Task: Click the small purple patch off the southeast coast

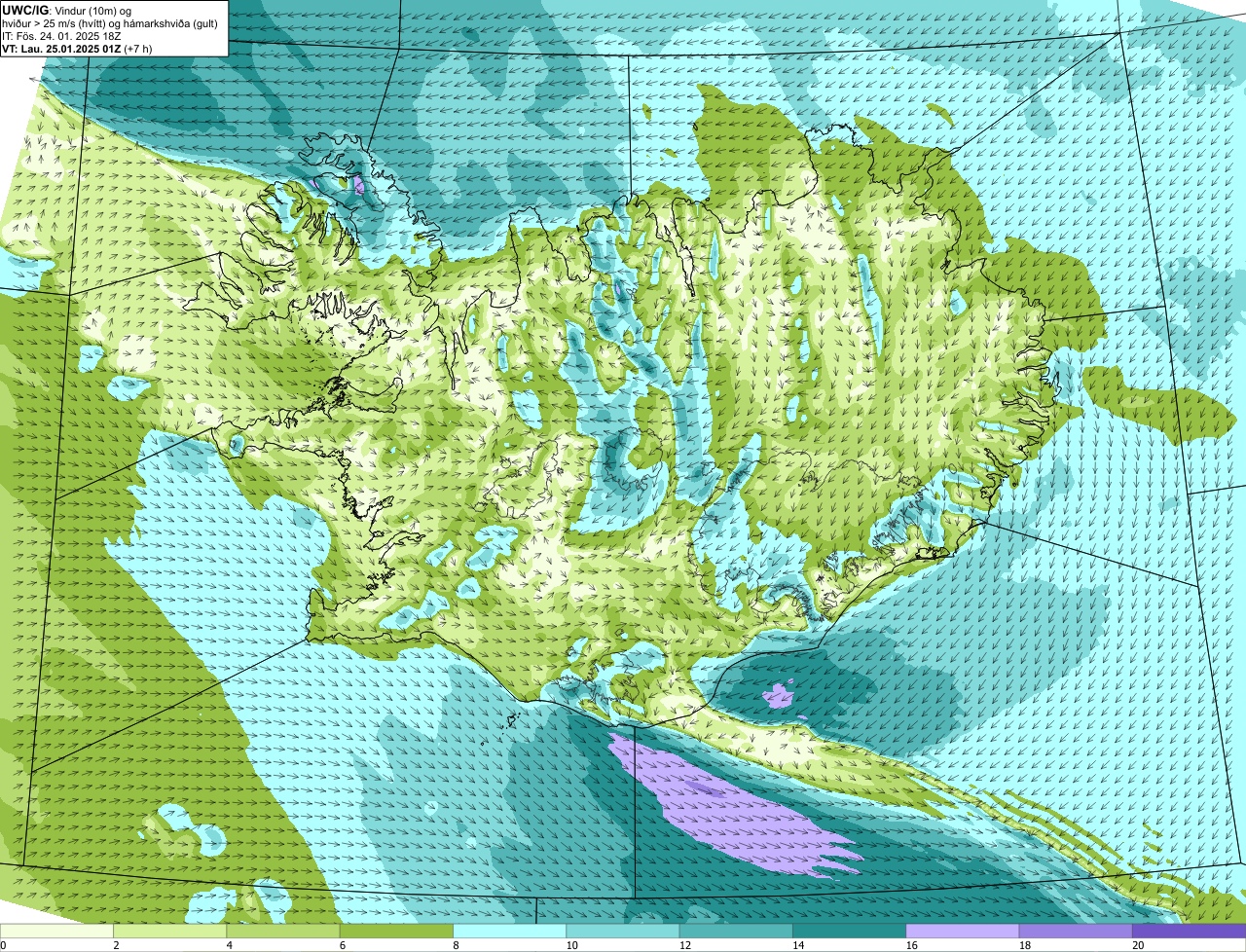Action: pos(778,695)
